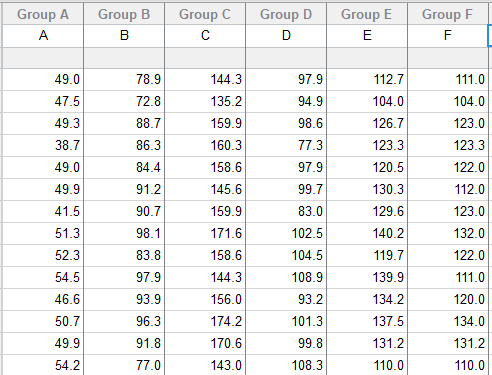This screenshot has width=492, height=375.
Task: Select cell 52.3 in Group A
Action: tap(43, 255)
